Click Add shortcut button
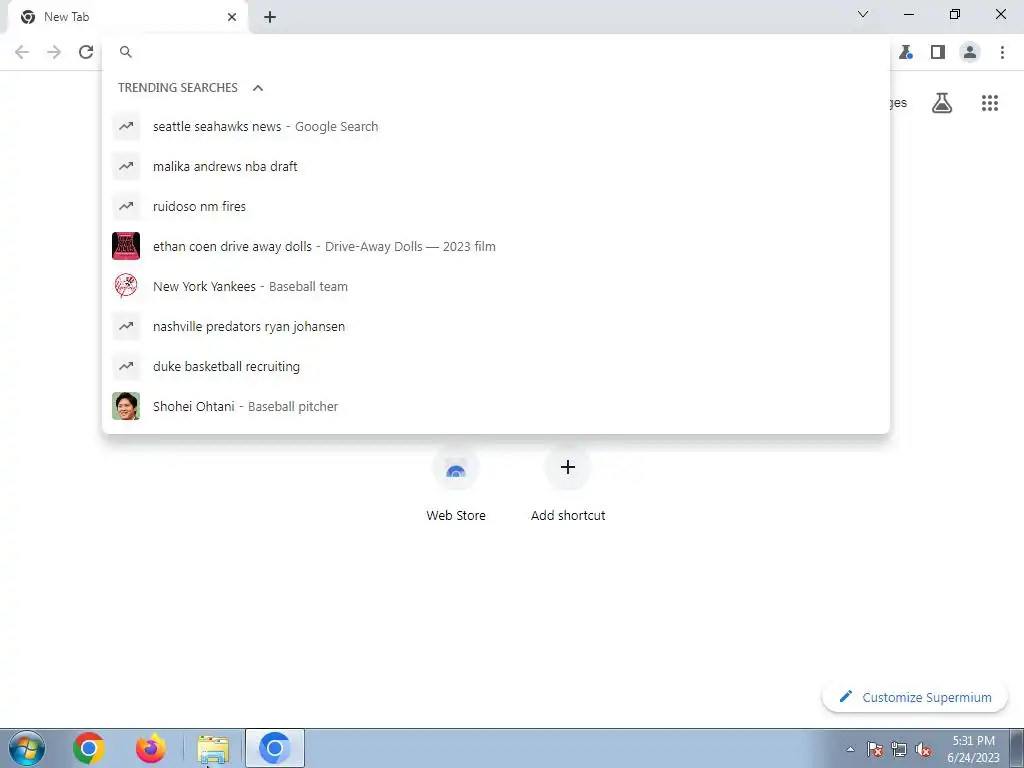 568,484
